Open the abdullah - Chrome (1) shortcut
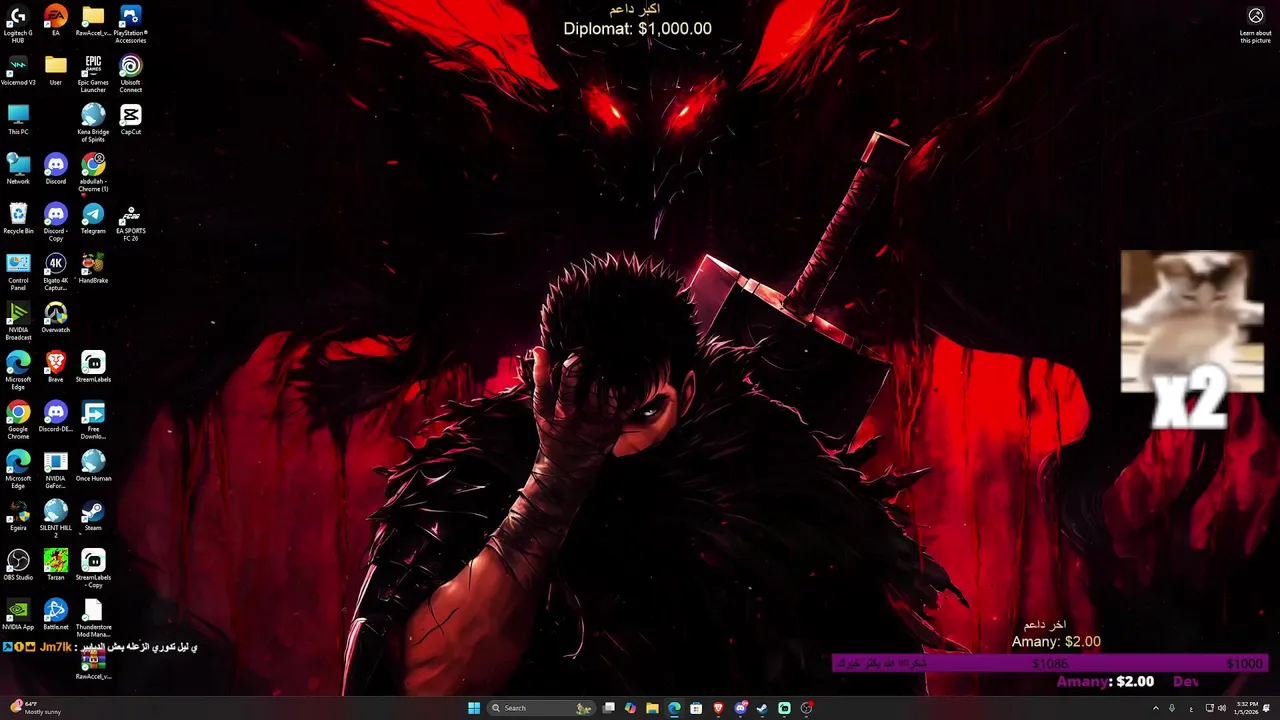This screenshot has height=720, width=1280. pos(93,172)
